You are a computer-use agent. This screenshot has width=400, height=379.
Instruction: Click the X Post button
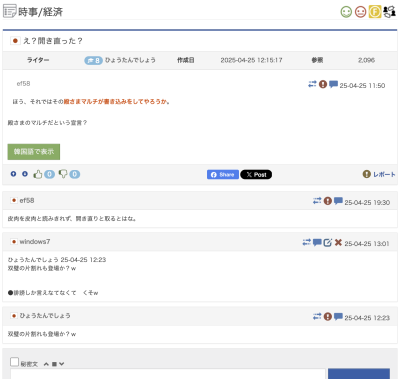(x=256, y=175)
